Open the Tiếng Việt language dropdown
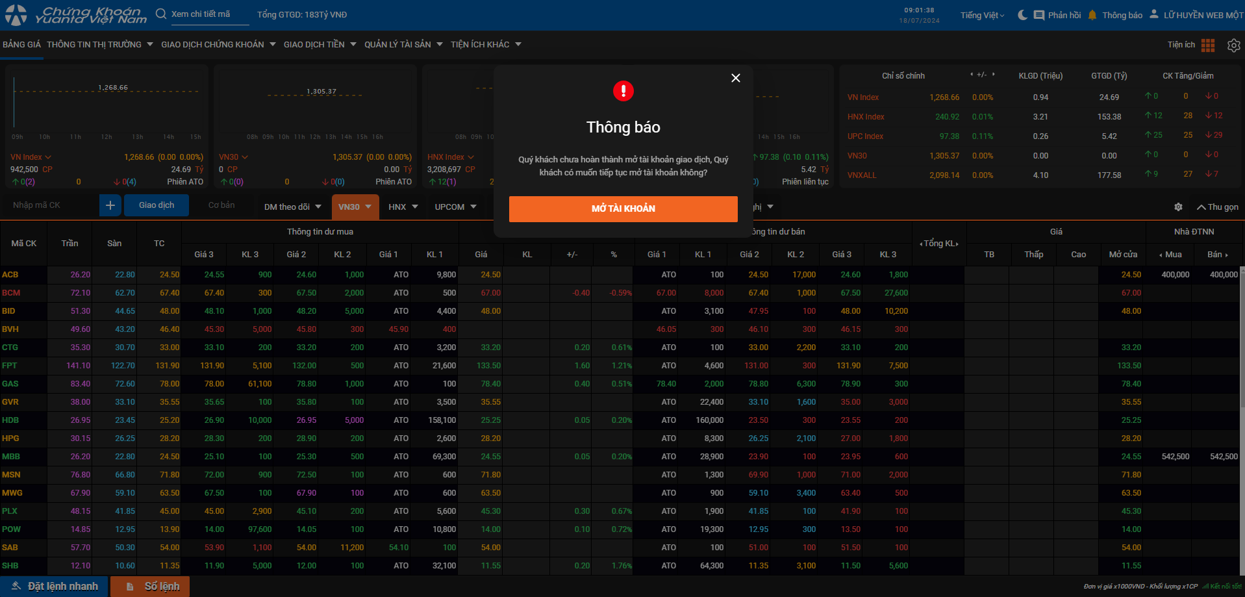The height and width of the screenshot is (597, 1245). [982, 15]
